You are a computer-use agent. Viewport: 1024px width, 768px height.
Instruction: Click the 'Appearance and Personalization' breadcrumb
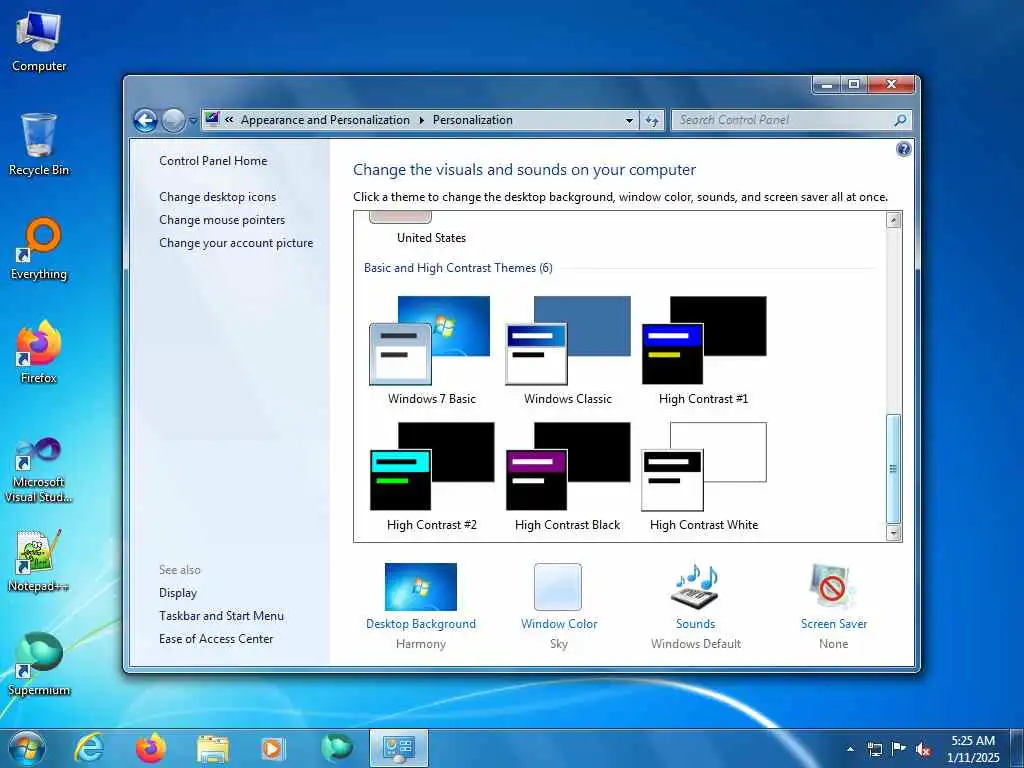tap(325, 120)
